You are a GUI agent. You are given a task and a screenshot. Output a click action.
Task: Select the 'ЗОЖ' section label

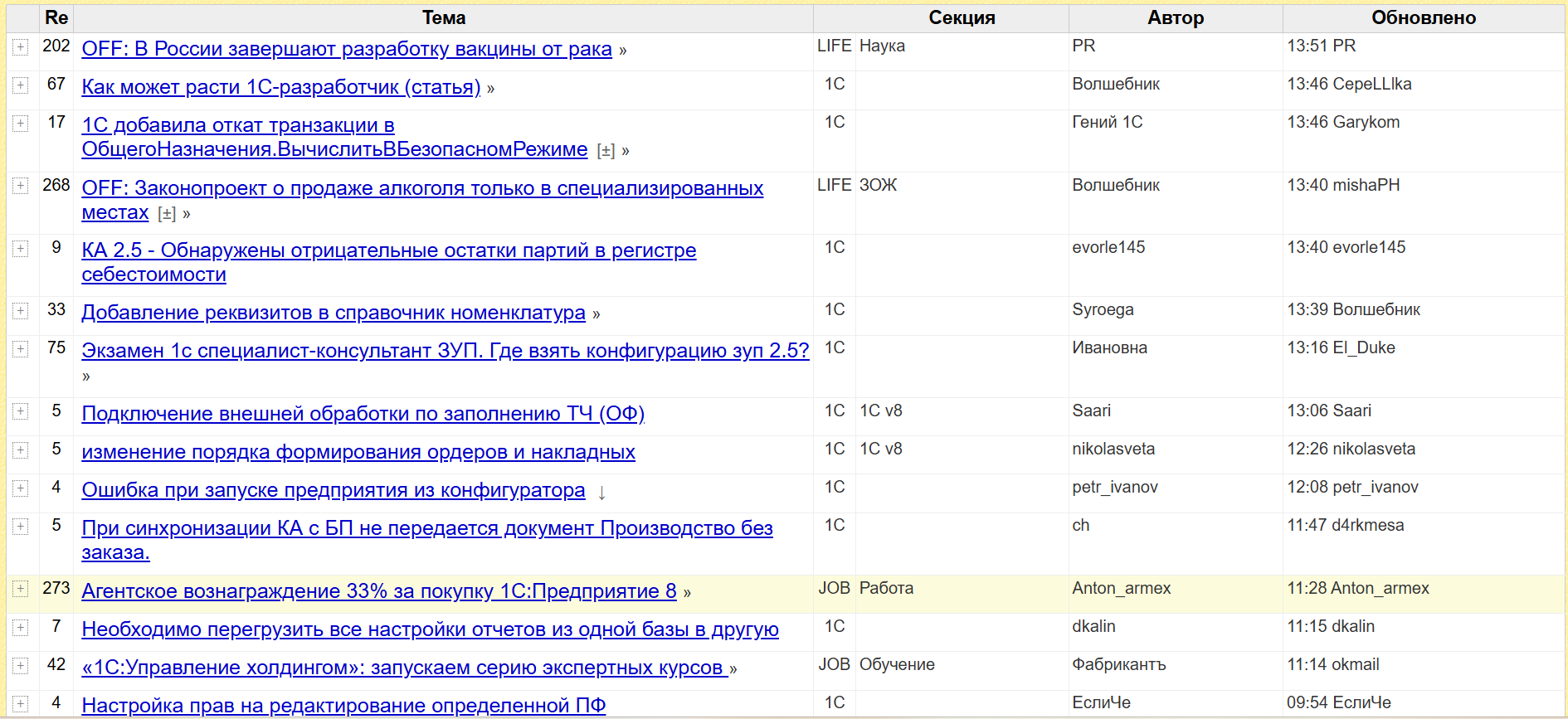[x=878, y=185]
